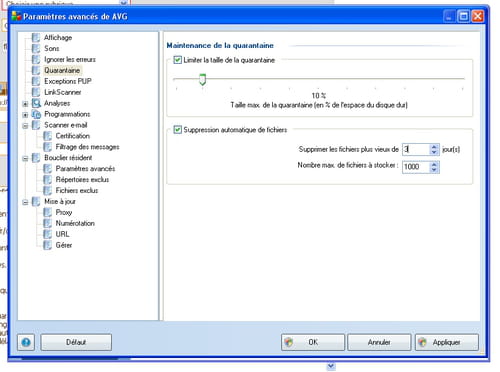Increase max files with the up arrow
500x372 pixels.
click(434, 164)
